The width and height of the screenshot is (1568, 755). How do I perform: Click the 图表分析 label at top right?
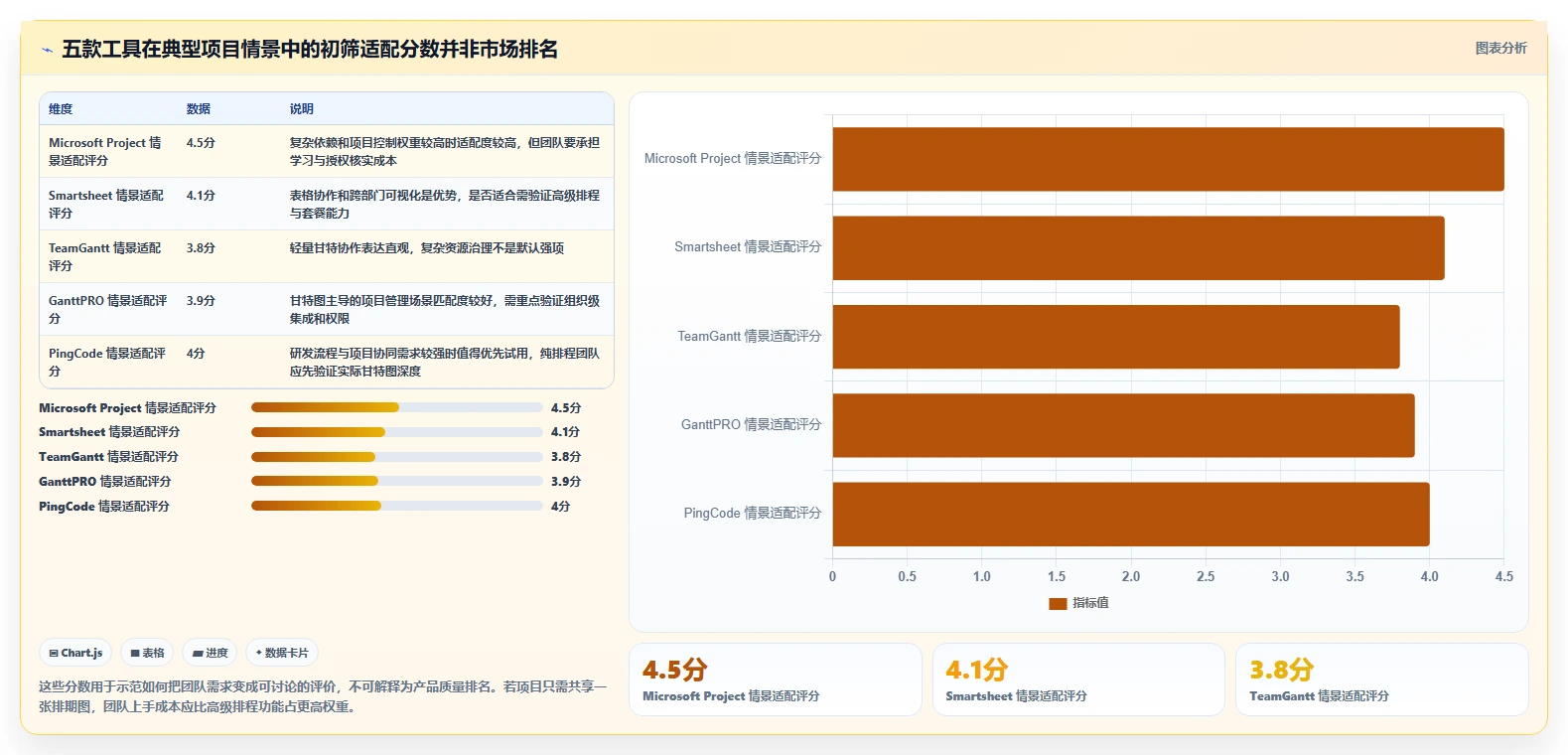click(x=1500, y=48)
